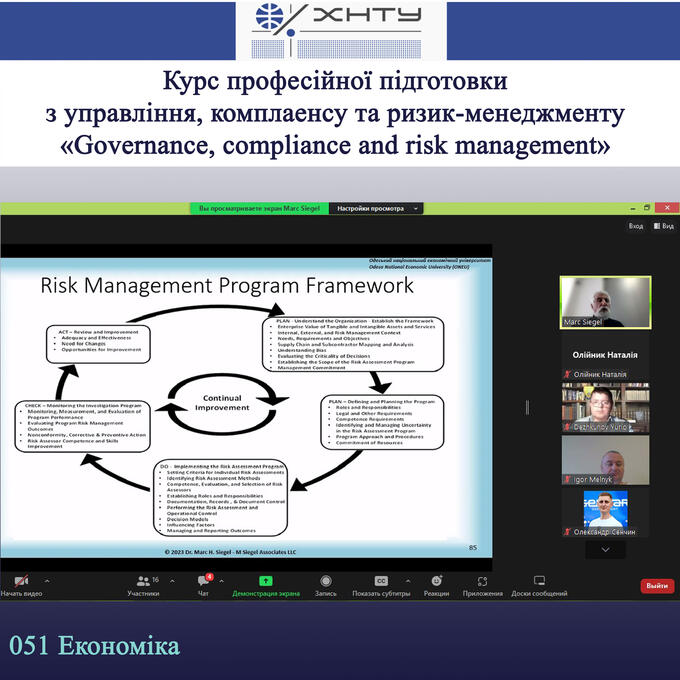The width and height of the screenshot is (680, 680).
Task: Open the Apps (Приложения) icon
Action: pyautogui.click(x=483, y=581)
